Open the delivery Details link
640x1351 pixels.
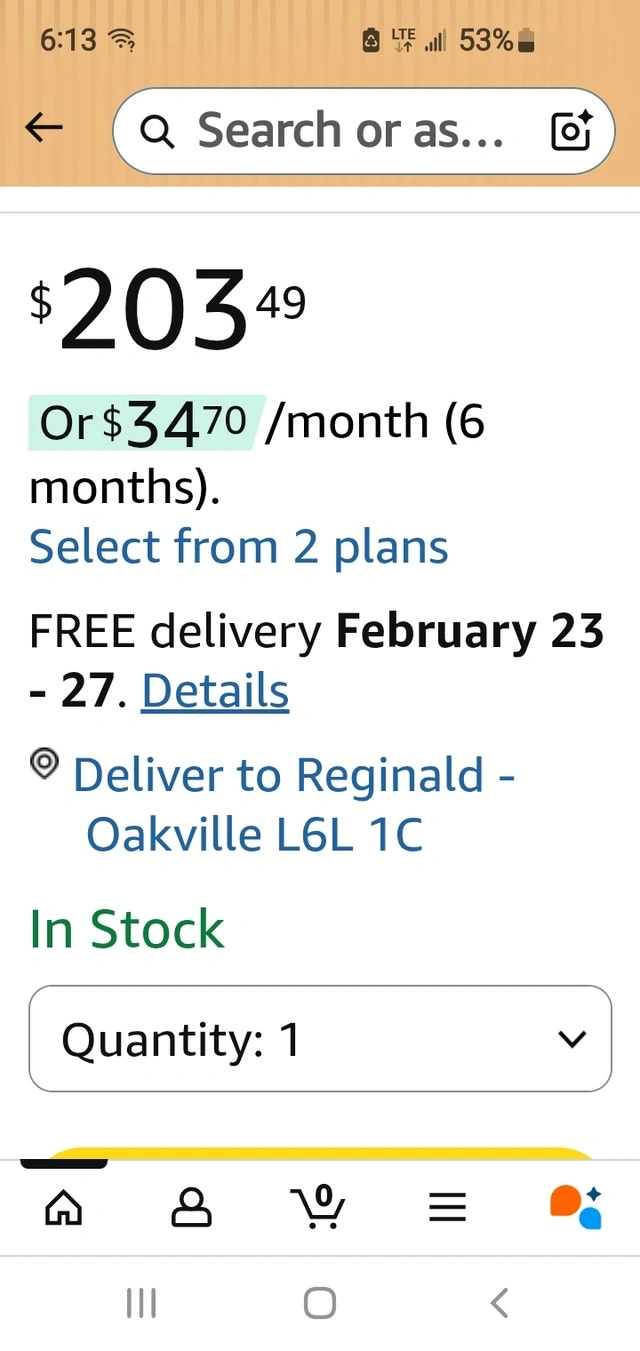tap(215, 690)
